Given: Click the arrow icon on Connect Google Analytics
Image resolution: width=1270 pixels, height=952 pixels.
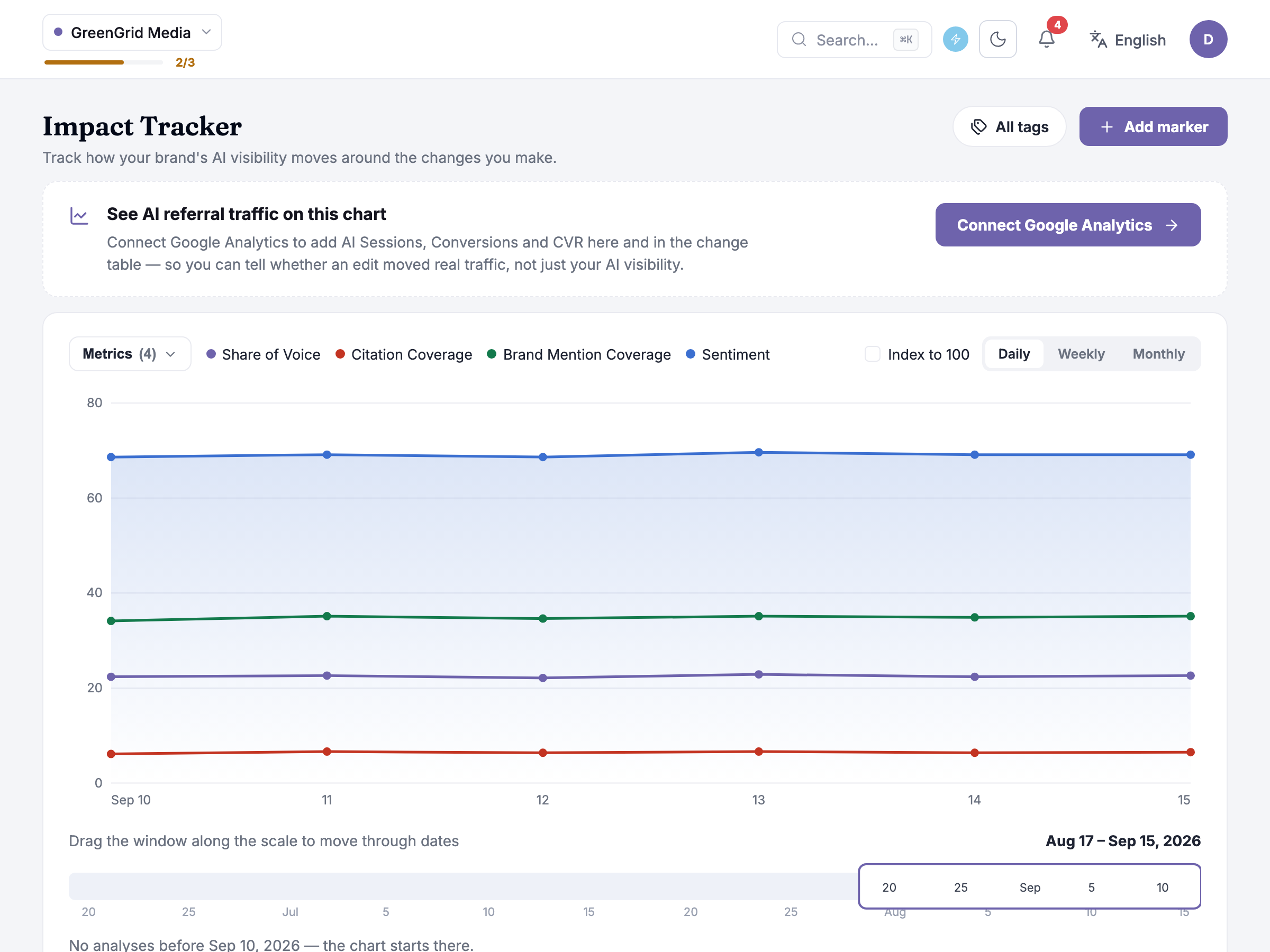Looking at the screenshot, I should [x=1172, y=225].
